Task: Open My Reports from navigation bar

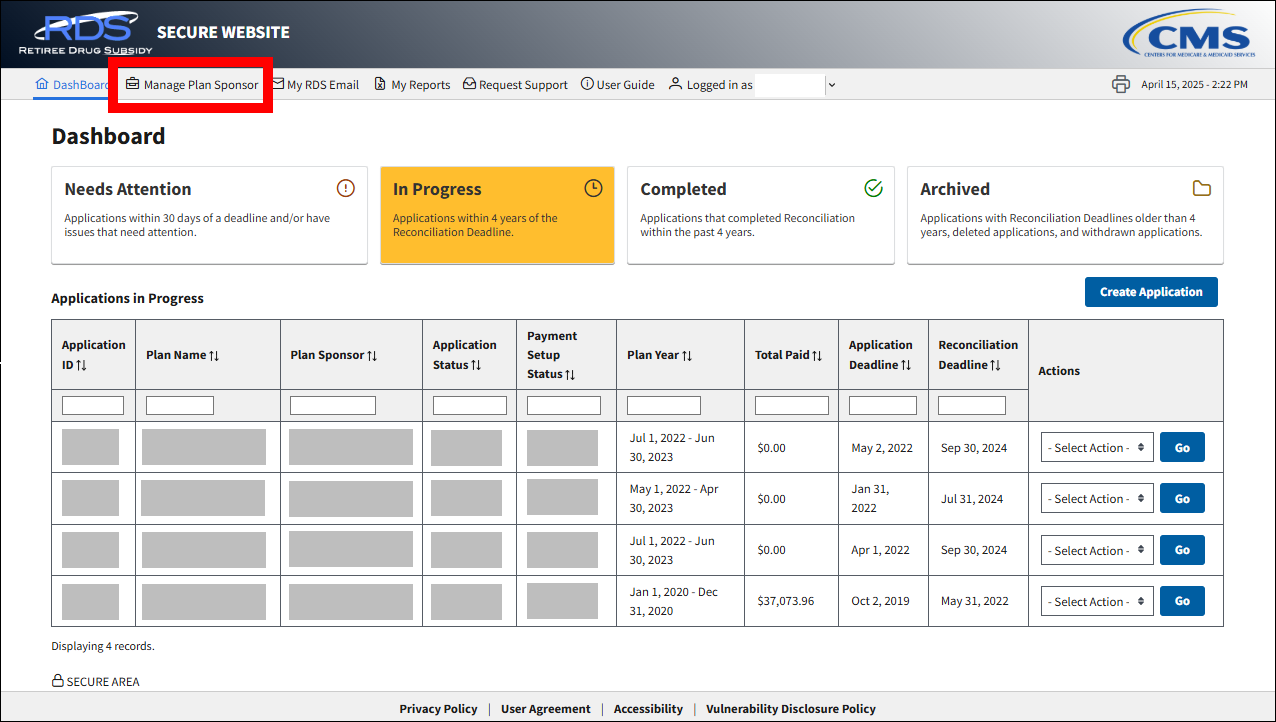Action: [412, 85]
